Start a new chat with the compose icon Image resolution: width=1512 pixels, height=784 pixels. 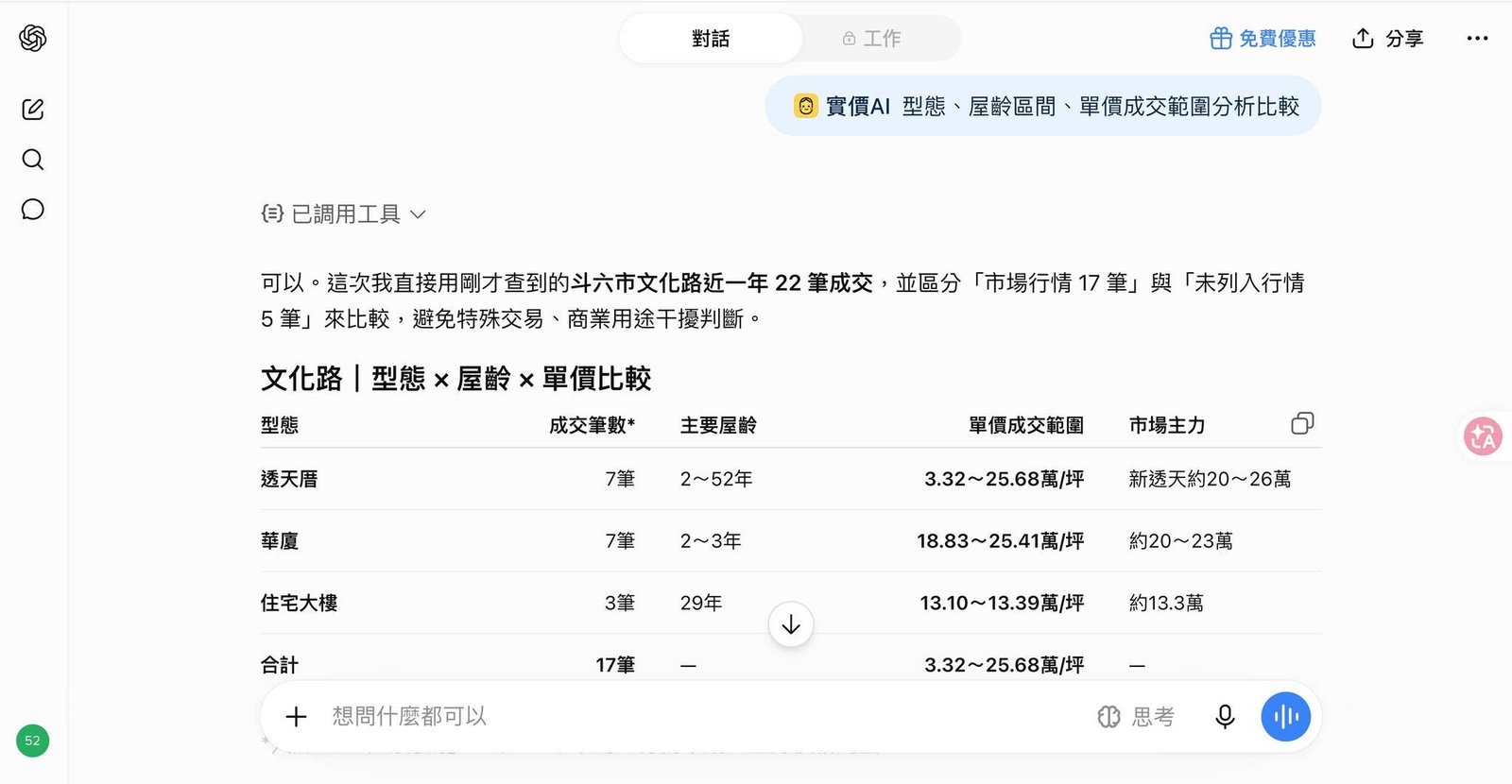(33, 110)
